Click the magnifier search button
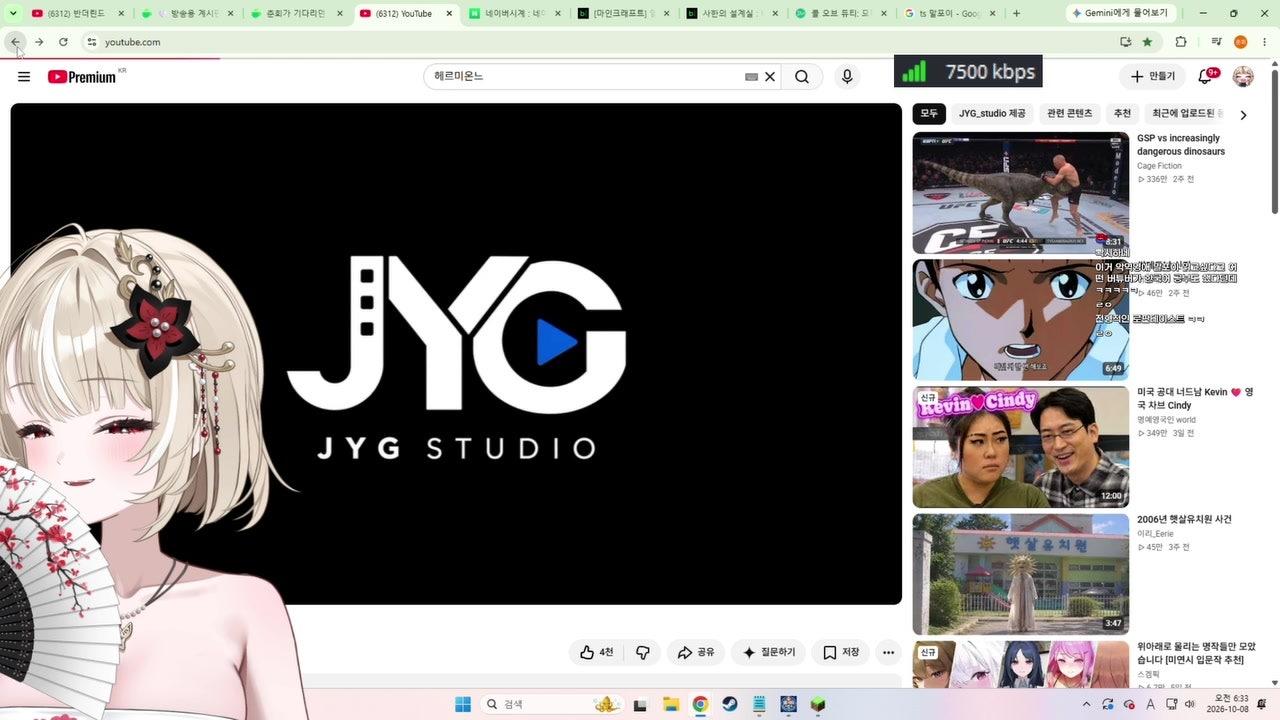 pyautogui.click(x=802, y=77)
